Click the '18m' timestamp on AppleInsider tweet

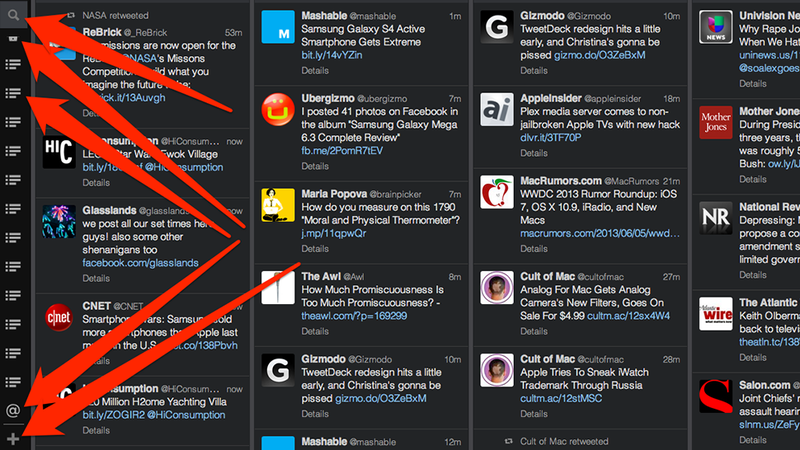[671, 98]
